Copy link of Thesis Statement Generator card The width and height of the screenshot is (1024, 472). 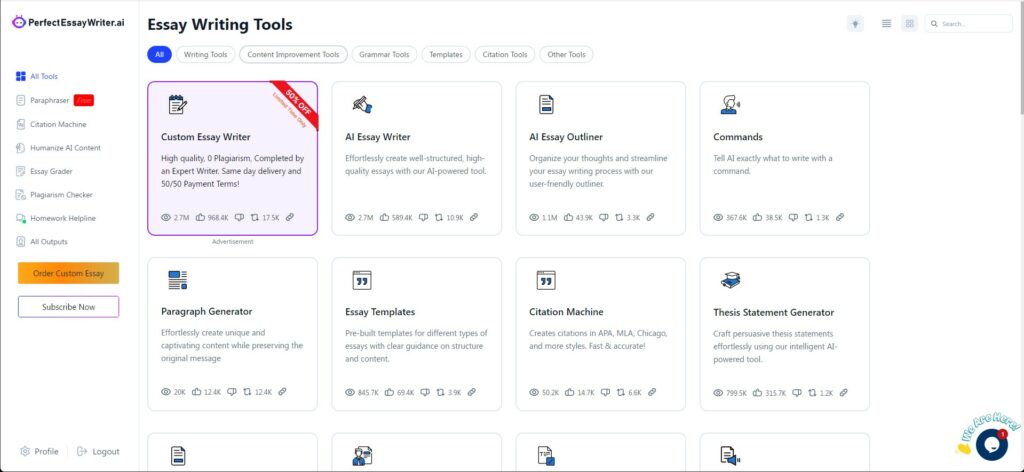tap(844, 393)
